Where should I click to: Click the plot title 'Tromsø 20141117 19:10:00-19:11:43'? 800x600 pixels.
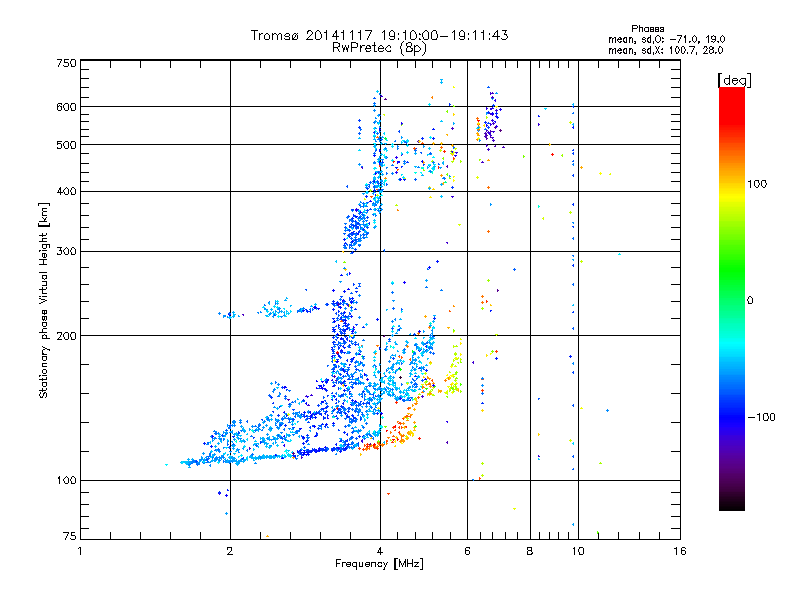point(379,35)
